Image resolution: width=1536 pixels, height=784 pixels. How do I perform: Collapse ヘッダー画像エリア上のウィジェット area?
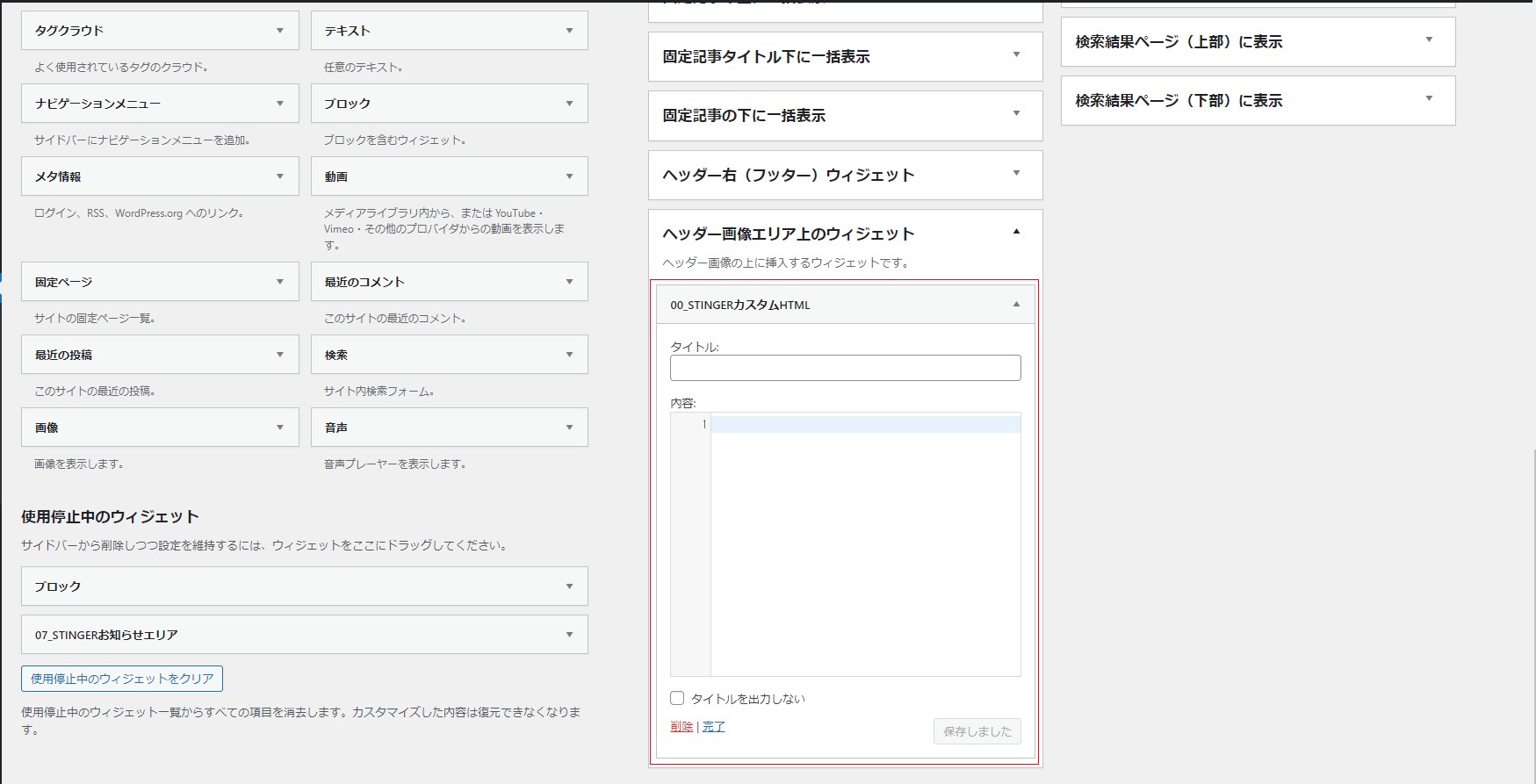(x=1016, y=233)
